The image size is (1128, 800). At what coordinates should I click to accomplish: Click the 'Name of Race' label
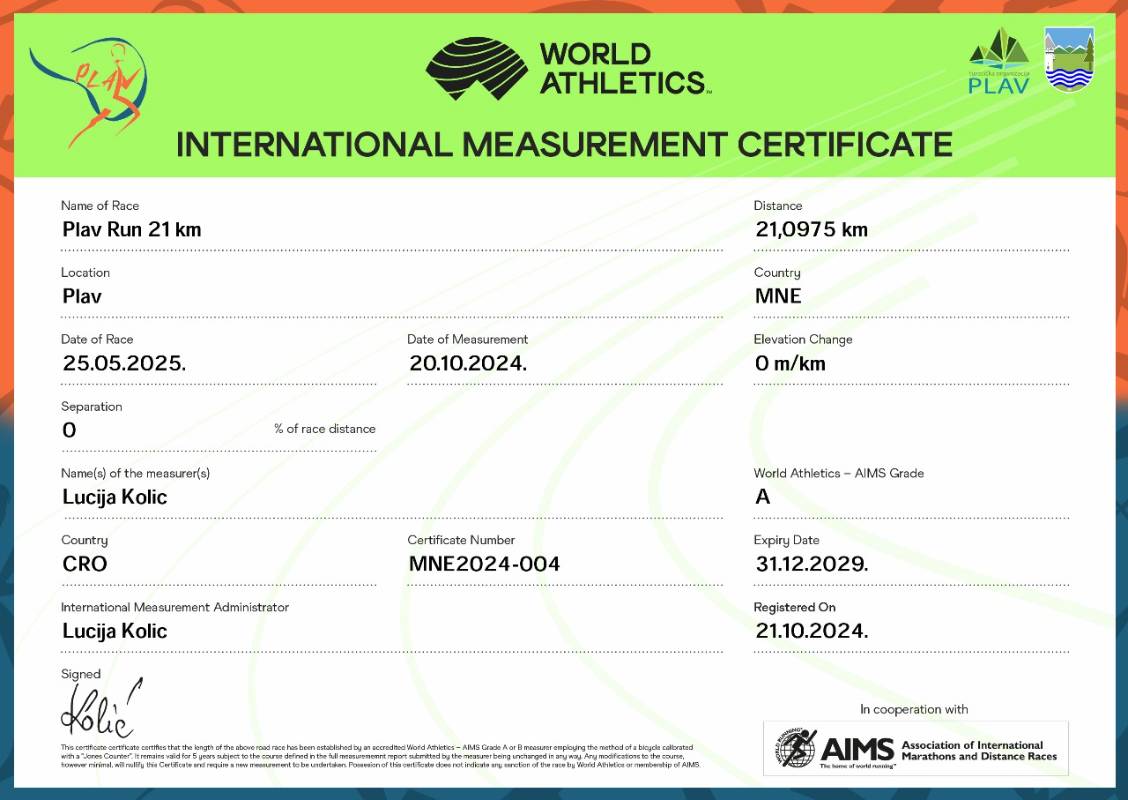coord(100,205)
